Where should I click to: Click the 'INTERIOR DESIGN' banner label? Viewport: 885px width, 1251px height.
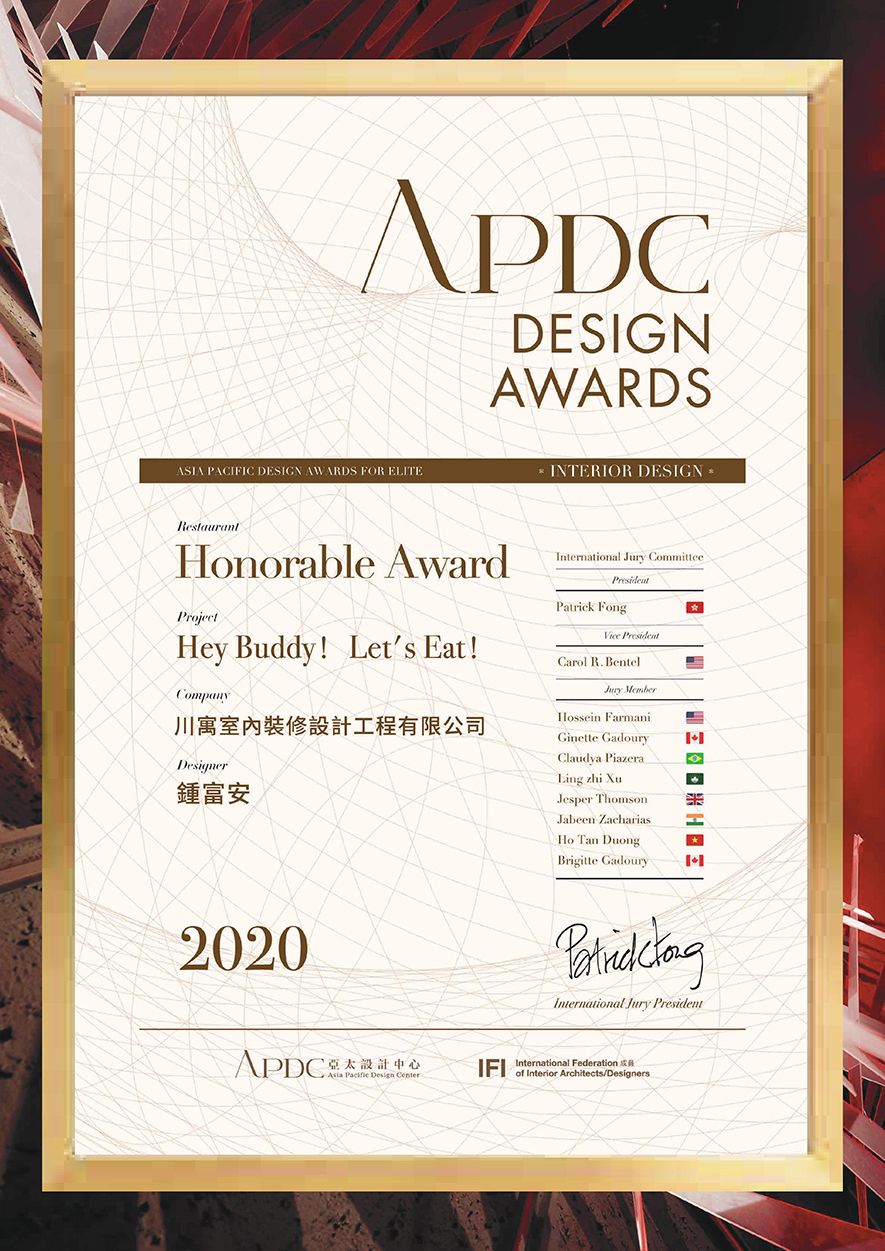click(626, 471)
